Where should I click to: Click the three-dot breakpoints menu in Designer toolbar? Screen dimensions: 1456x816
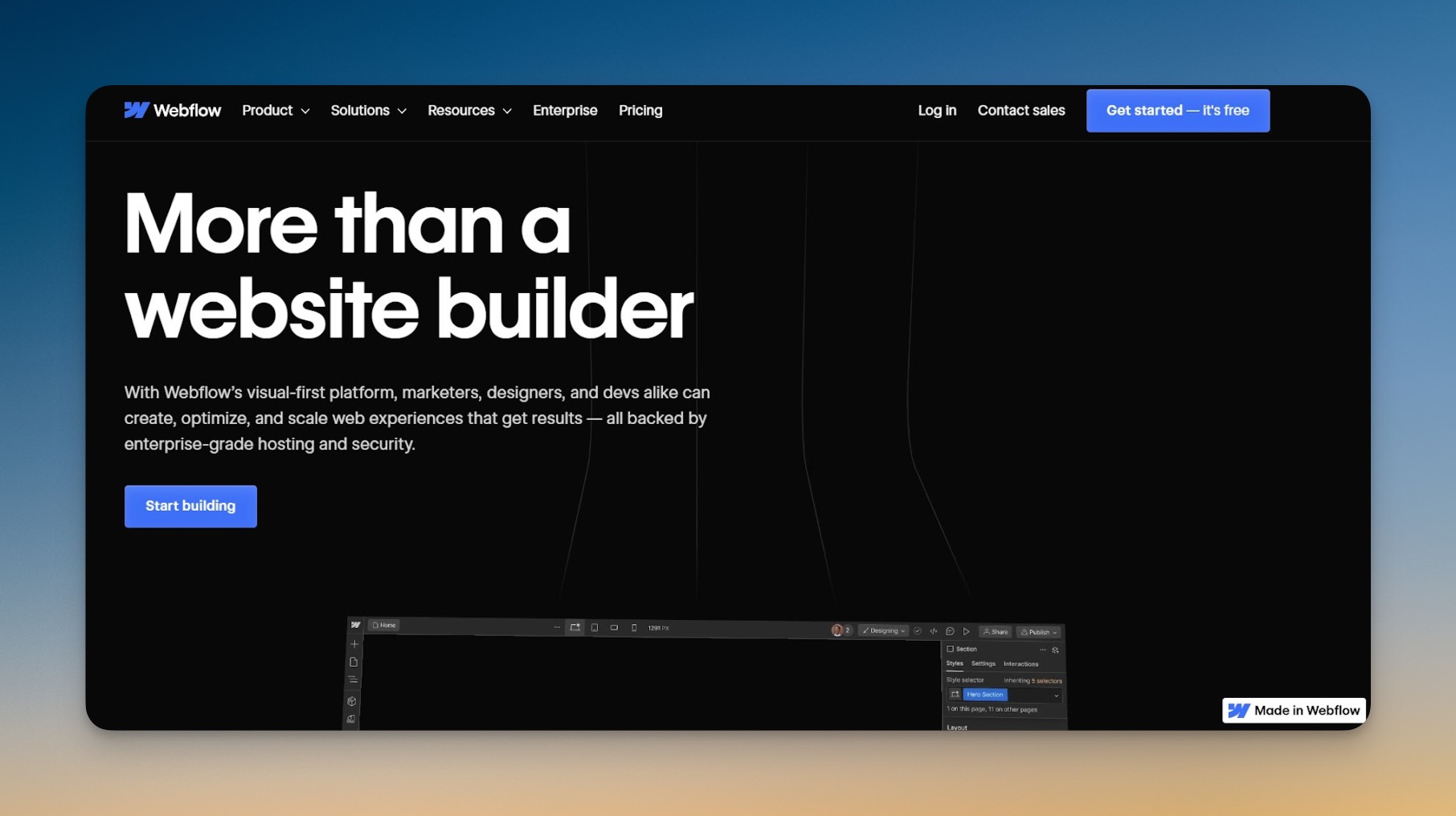557,627
